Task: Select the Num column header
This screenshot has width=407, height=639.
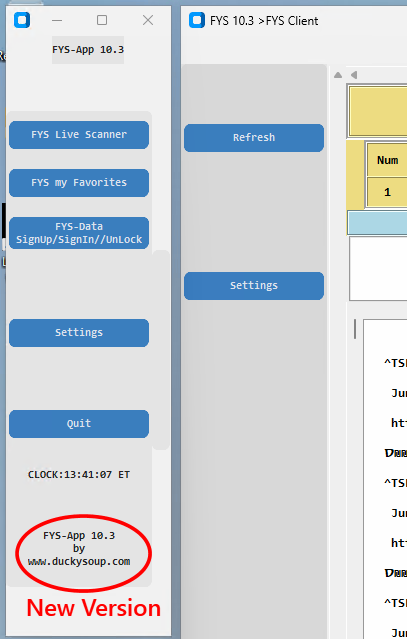Action: pyautogui.click(x=387, y=160)
